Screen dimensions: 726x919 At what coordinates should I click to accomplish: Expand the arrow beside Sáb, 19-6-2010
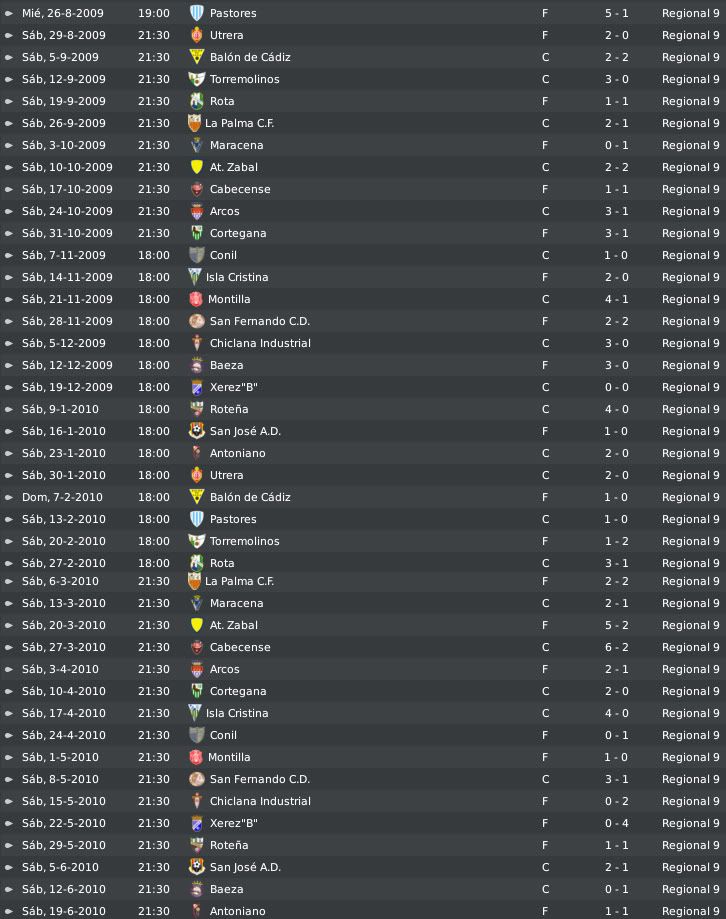click(9, 911)
